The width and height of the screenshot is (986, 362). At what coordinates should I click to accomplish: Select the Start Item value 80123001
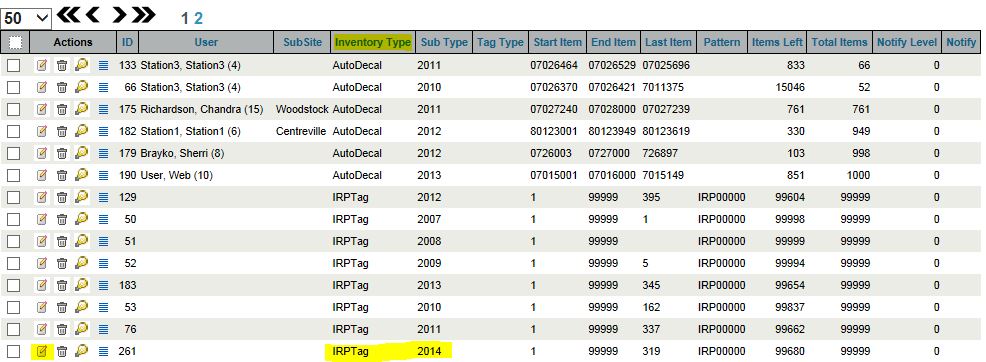tap(554, 131)
